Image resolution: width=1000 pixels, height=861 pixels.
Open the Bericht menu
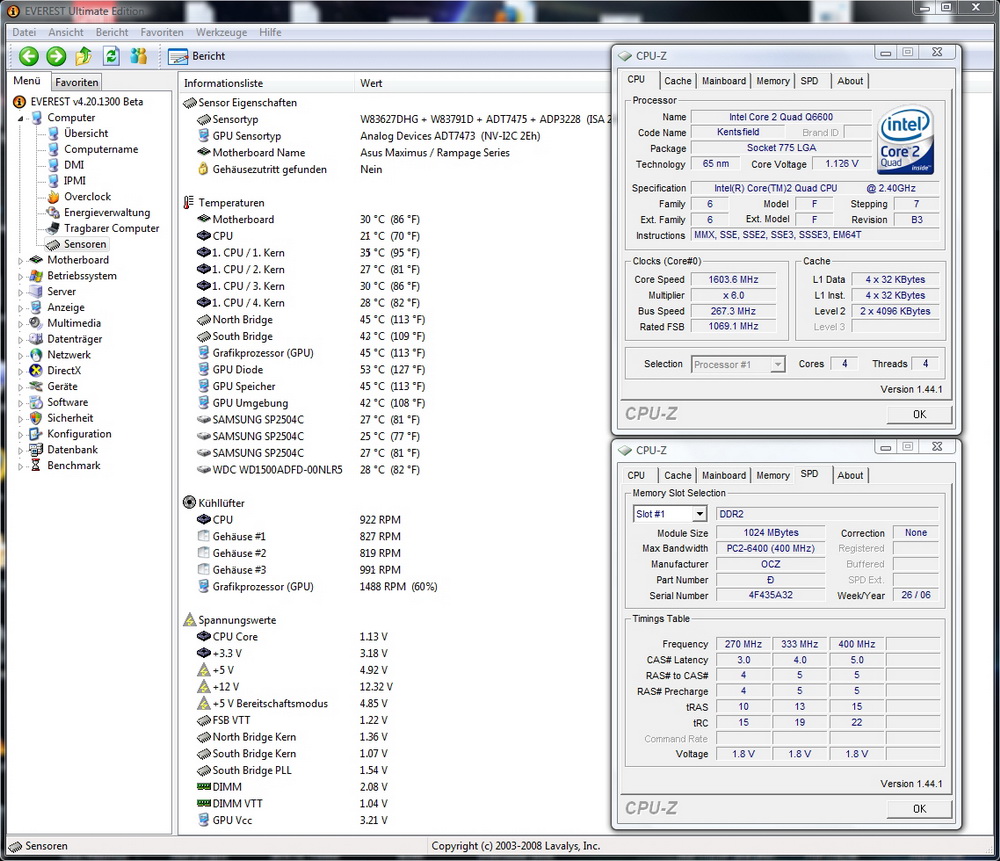click(112, 32)
